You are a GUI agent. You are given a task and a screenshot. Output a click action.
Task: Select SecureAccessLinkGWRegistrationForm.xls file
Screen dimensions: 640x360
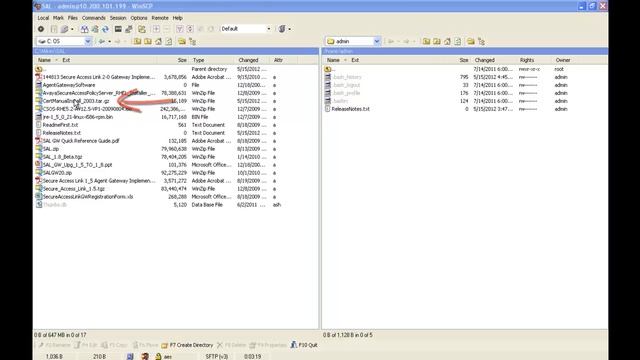pos(88,197)
